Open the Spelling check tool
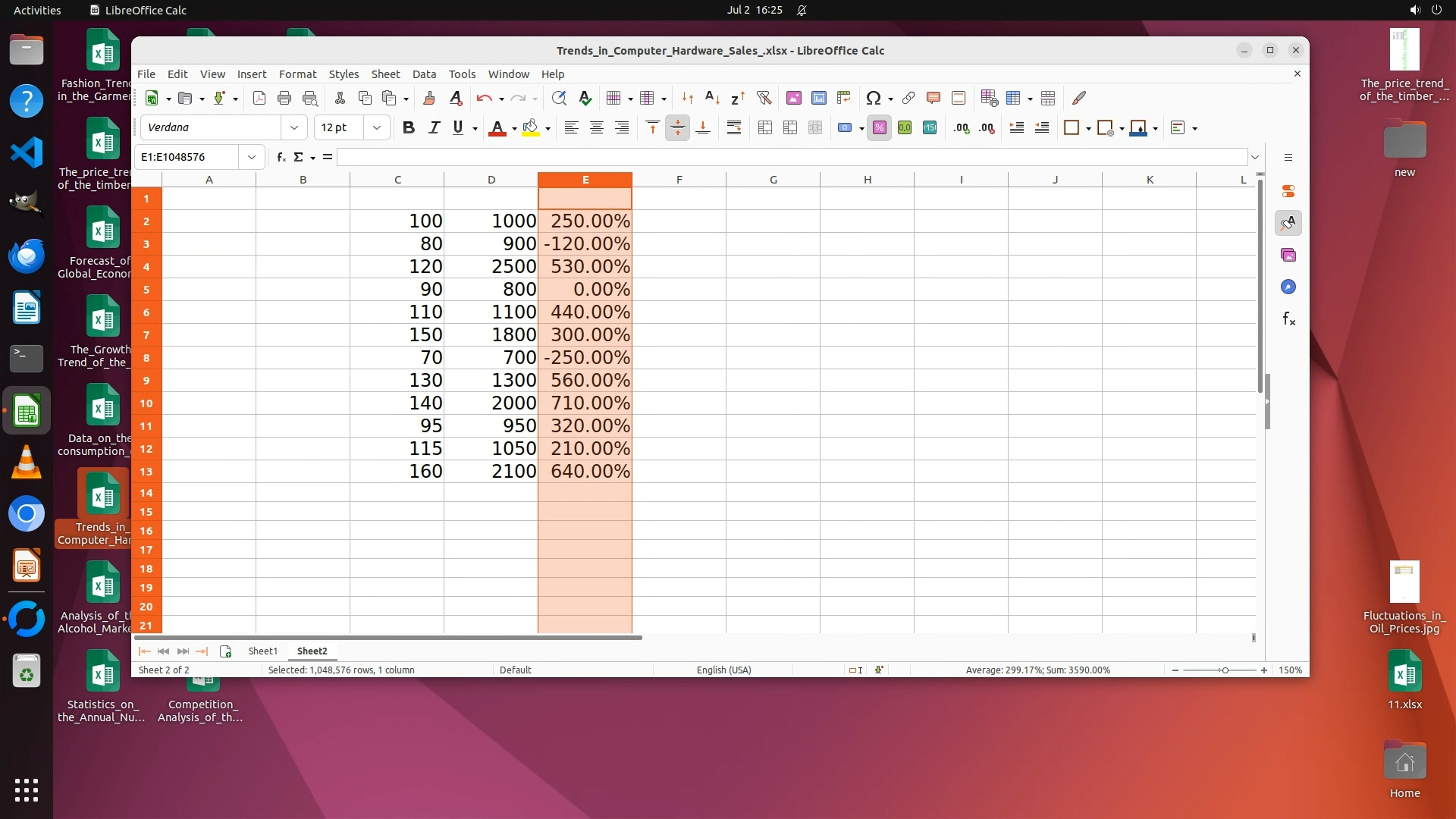Screen dimensions: 1456x819 pyautogui.click(x=585, y=98)
